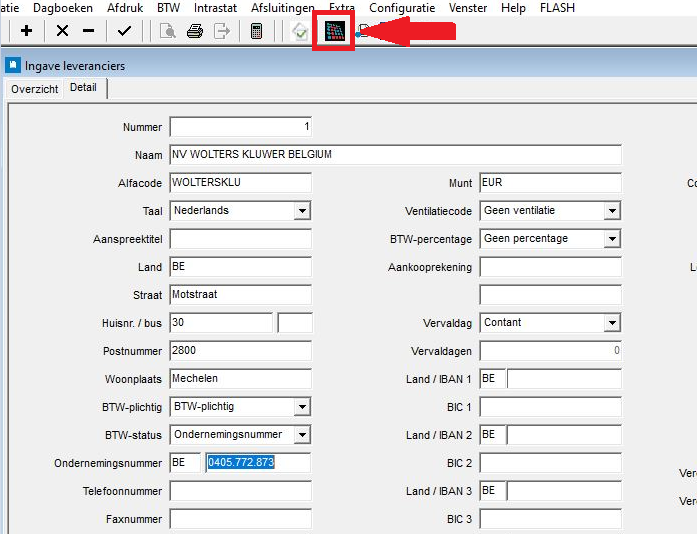The height and width of the screenshot is (534, 697).
Task: Open the Intrastat menu
Action: click(x=216, y=7)
